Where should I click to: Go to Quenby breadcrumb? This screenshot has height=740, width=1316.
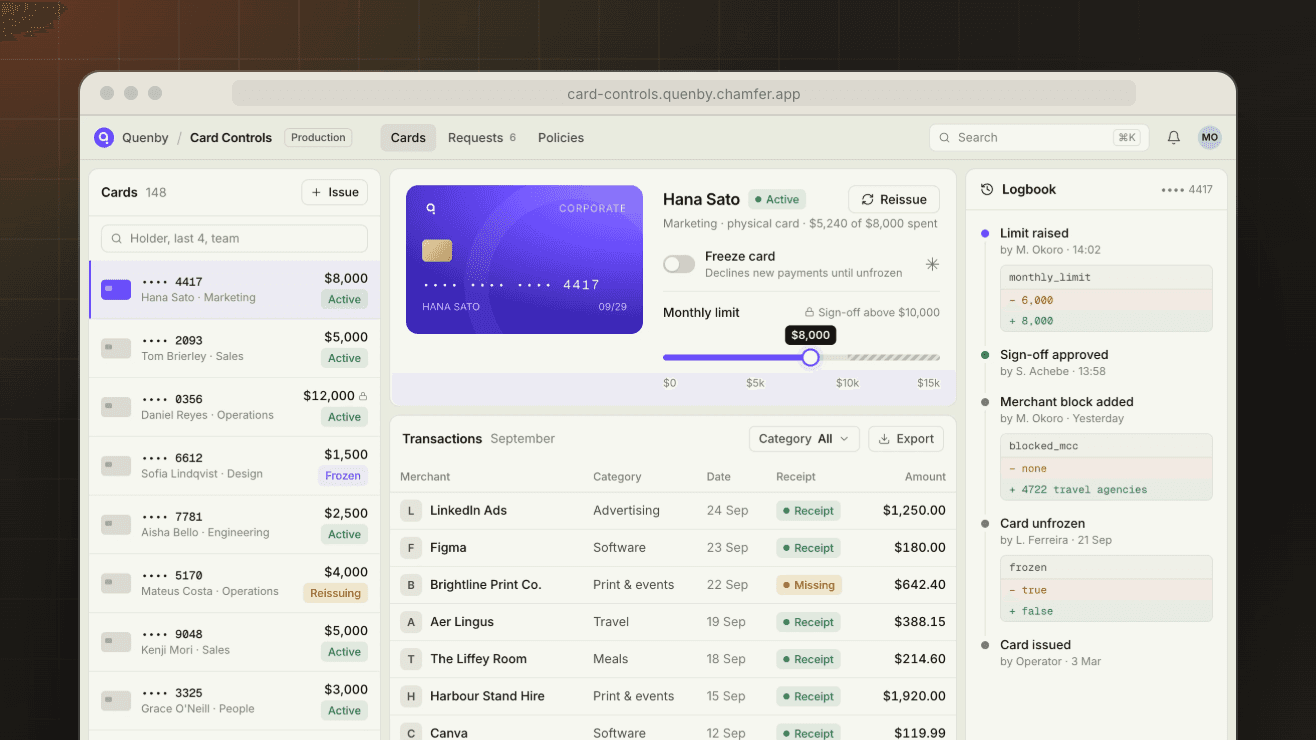tap(145, 138)
